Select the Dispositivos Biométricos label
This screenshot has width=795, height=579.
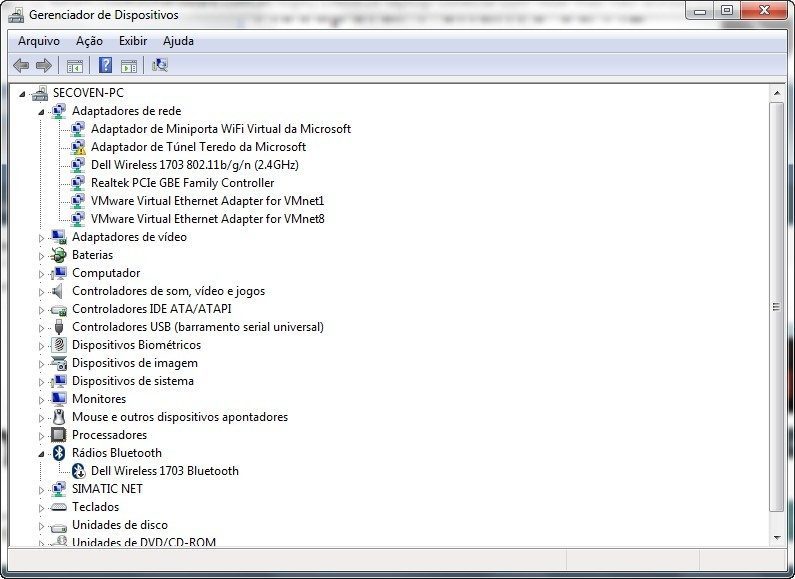[136, 345]
